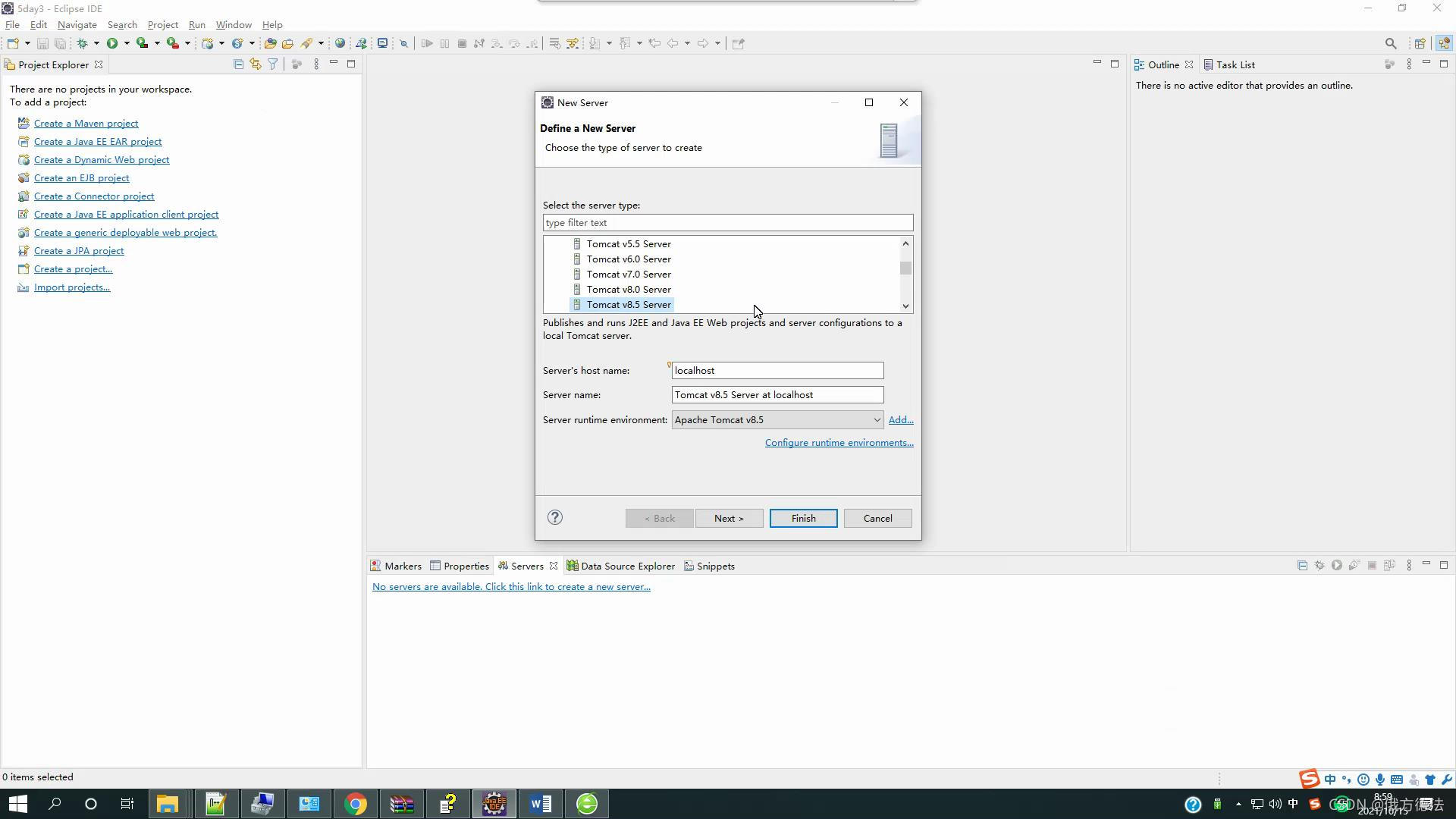1456x819 pixels.
Task: Switch to the Data Source Explorer tab
Action: (x=621, y=566)
